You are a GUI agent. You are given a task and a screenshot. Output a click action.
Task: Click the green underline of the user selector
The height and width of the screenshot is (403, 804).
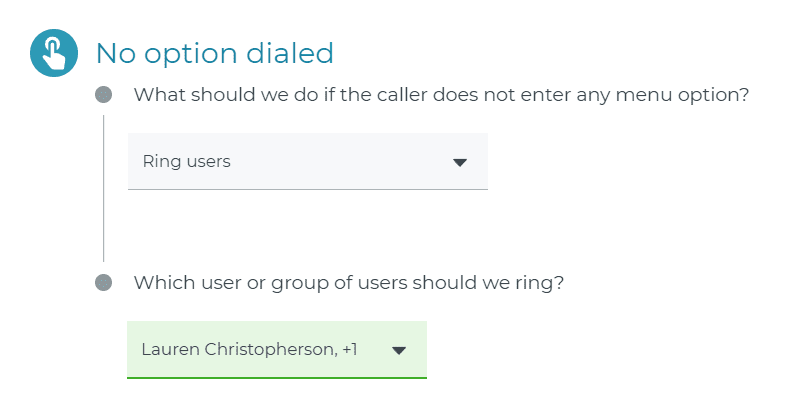277,377
